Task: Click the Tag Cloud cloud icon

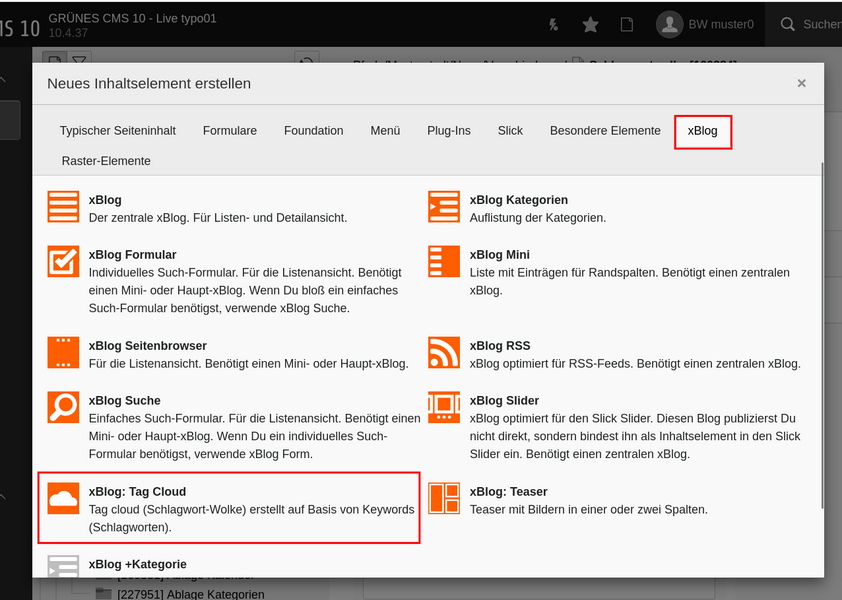Action: coord(63,498)
